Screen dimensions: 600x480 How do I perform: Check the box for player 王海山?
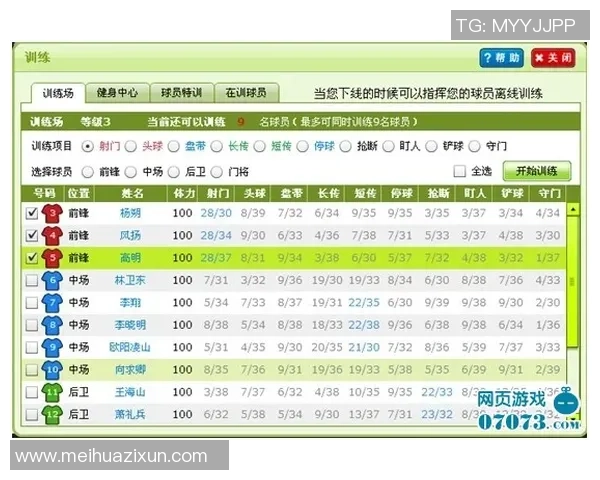click(32, 392)
